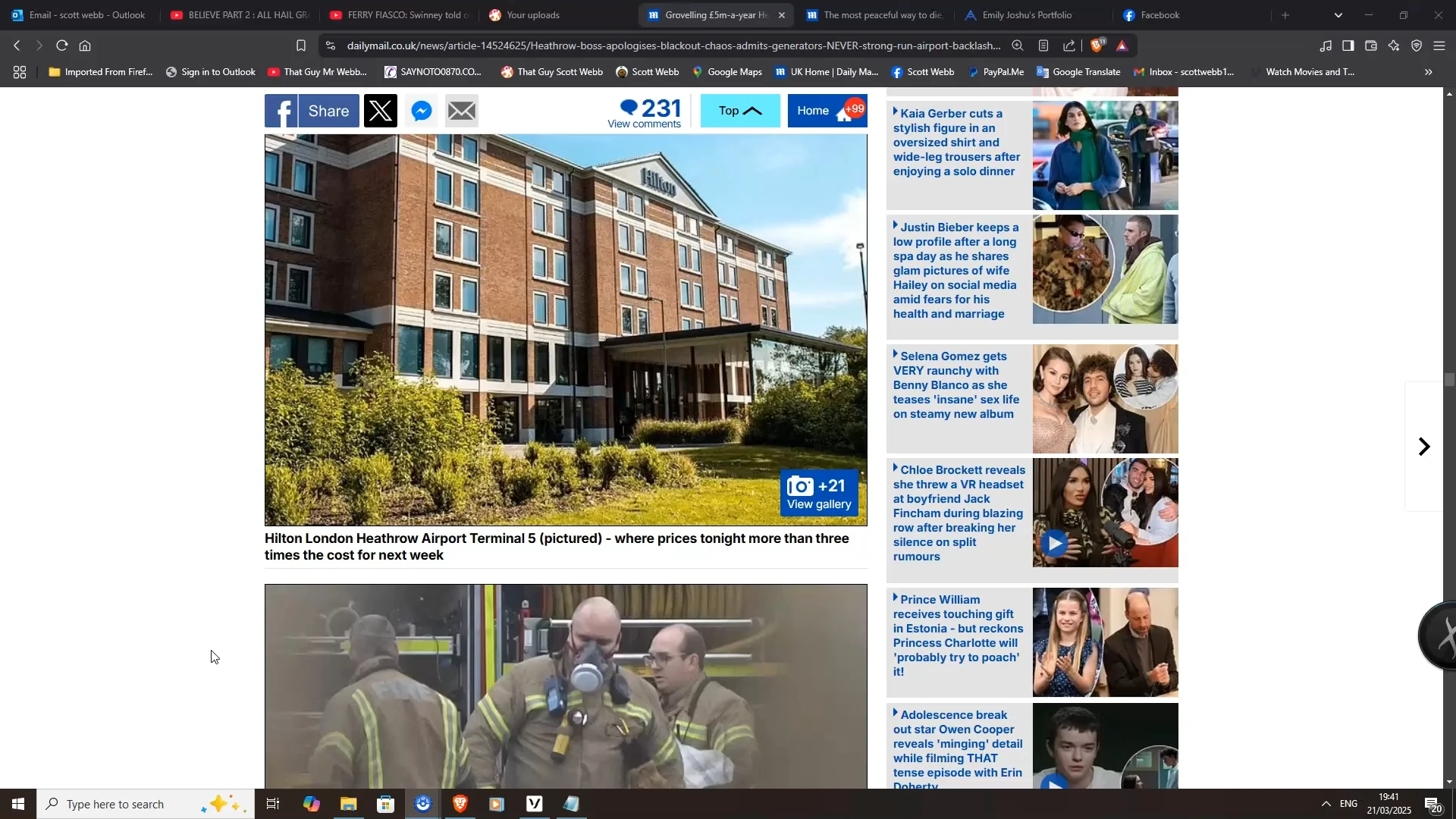Open the zoom magnifier in the address bar
The width and height of the screenshot is (1456, 819).
[x=1018, y=45]
